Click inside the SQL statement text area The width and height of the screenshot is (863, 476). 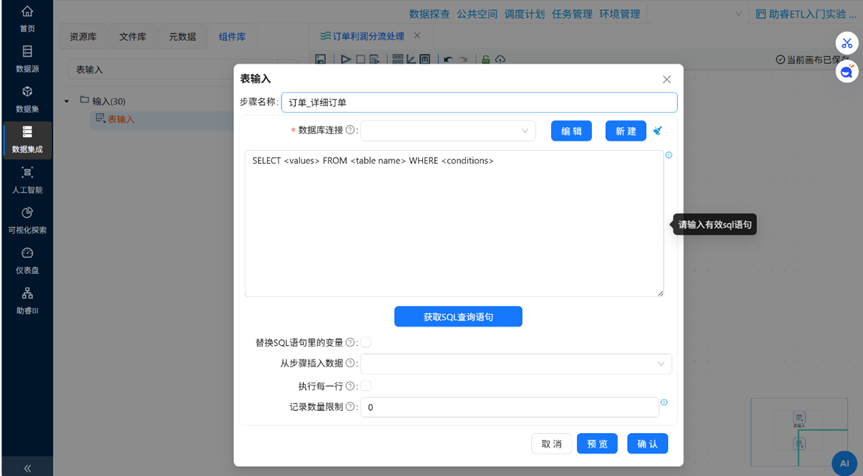point(454,223)
